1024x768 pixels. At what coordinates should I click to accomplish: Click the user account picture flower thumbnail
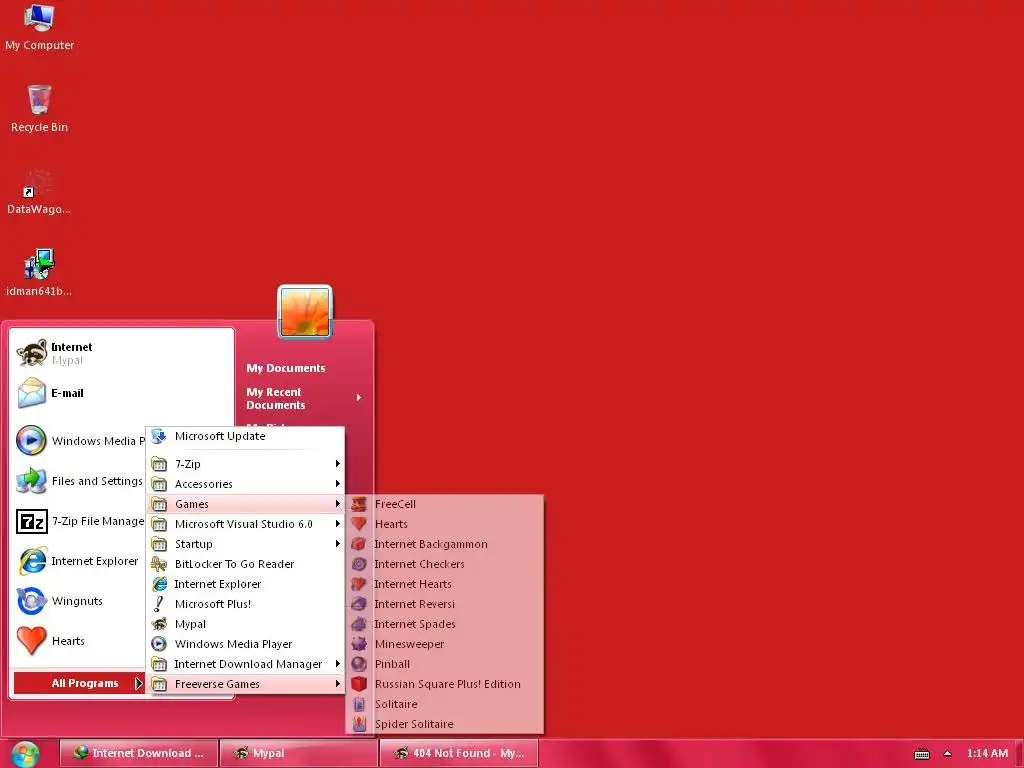click(305, 312)
